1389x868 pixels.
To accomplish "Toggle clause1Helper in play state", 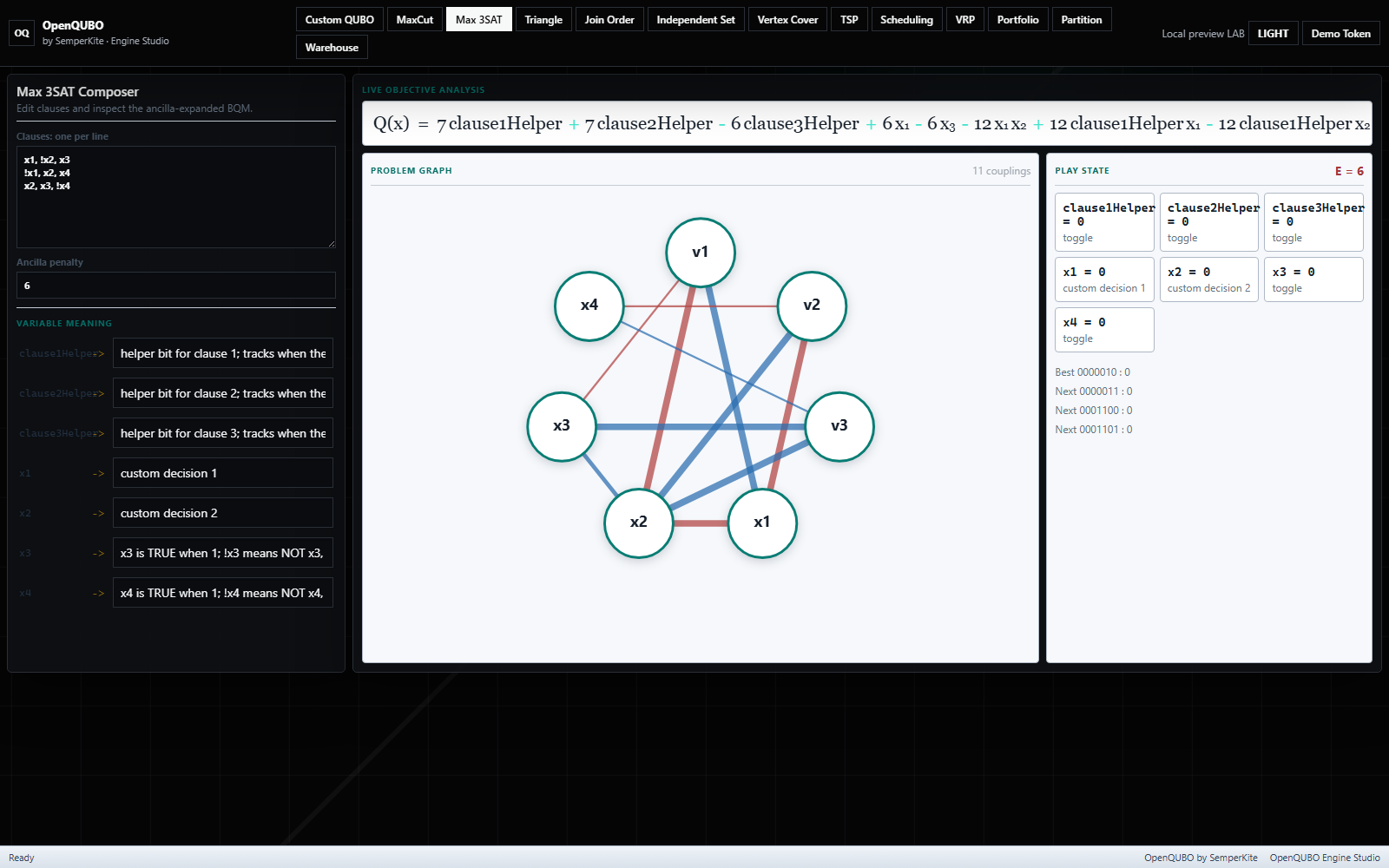I will [x=1104, y=222].
